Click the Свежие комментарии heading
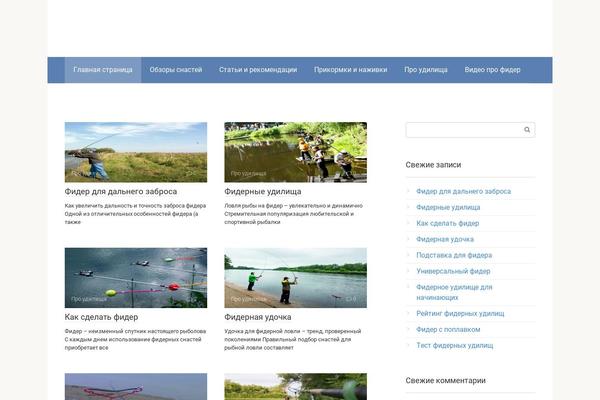This screenshot has width=600, height=400. (x=445, y=380)
